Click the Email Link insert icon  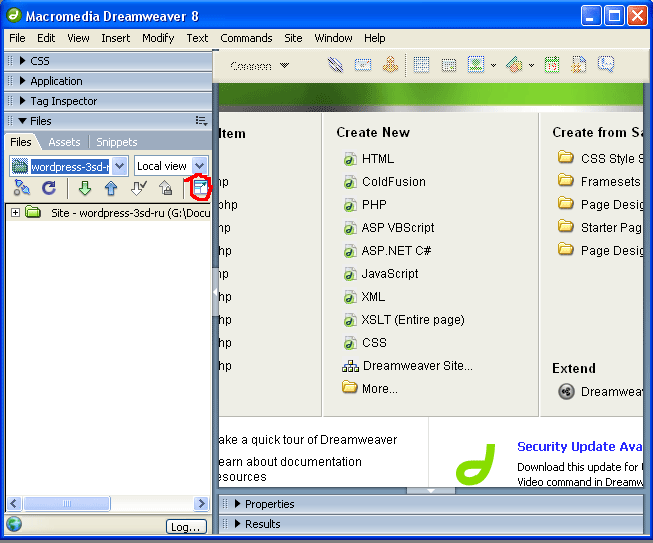click(x=363, y=65)
